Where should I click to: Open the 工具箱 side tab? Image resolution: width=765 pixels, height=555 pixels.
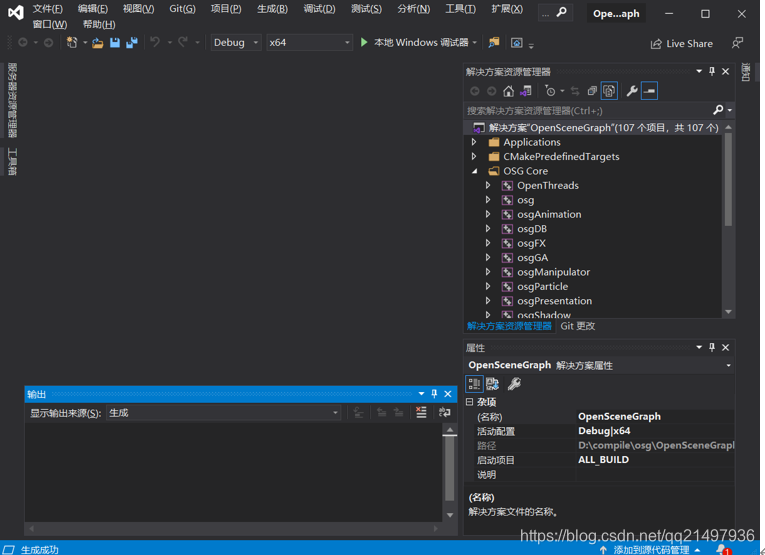coord(12,161)
